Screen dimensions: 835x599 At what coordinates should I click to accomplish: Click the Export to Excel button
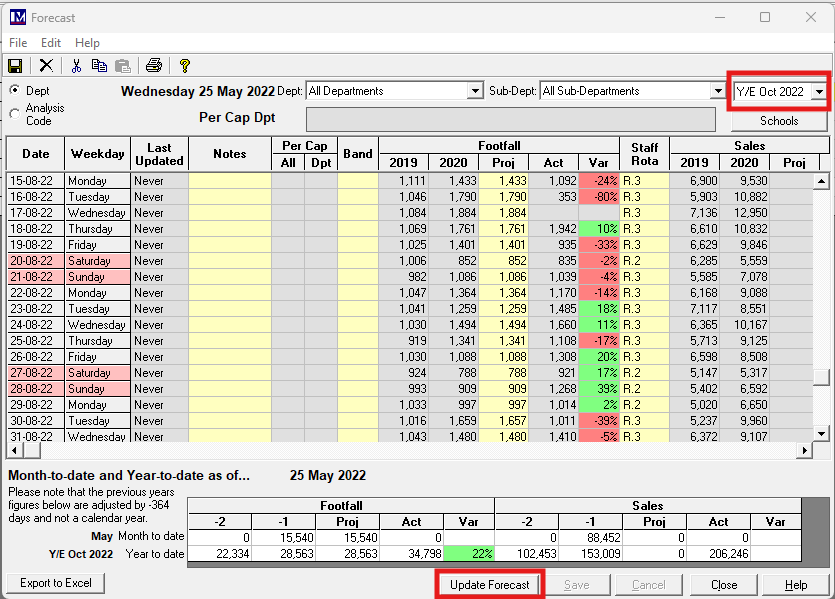[x=56, y=583]
